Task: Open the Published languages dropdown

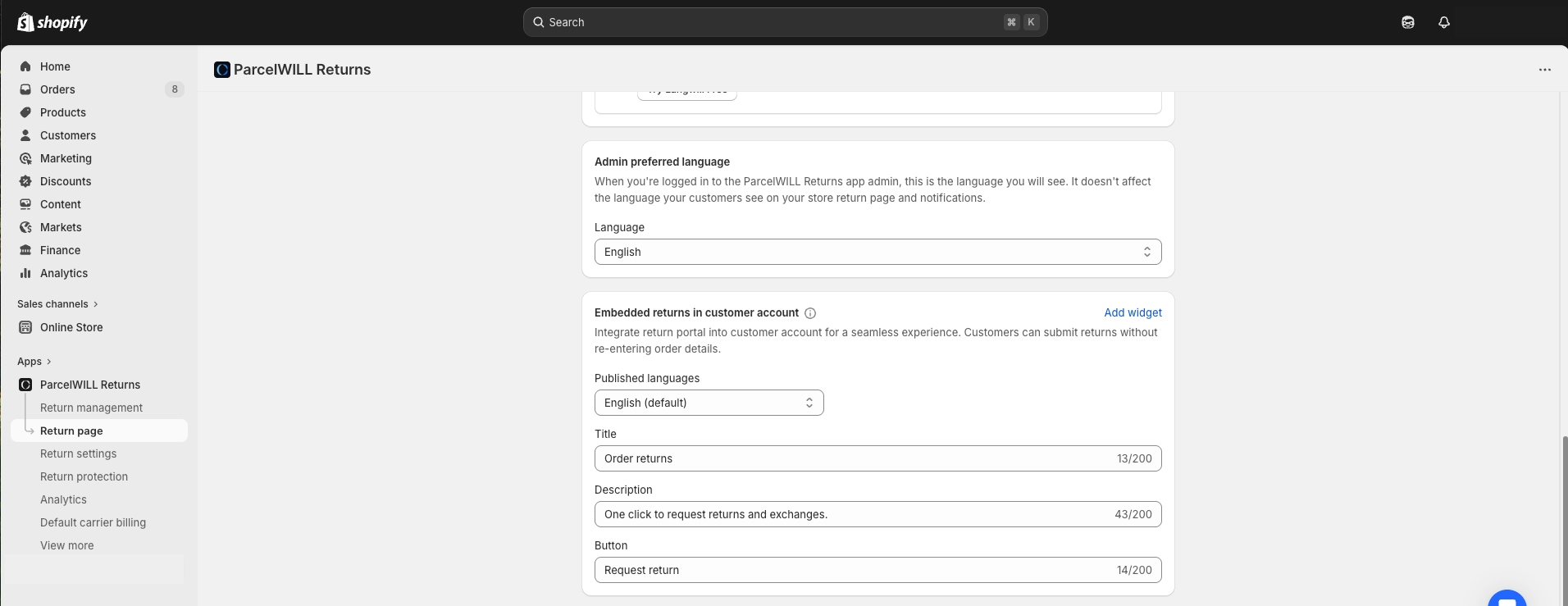Action: click(709, 403)
